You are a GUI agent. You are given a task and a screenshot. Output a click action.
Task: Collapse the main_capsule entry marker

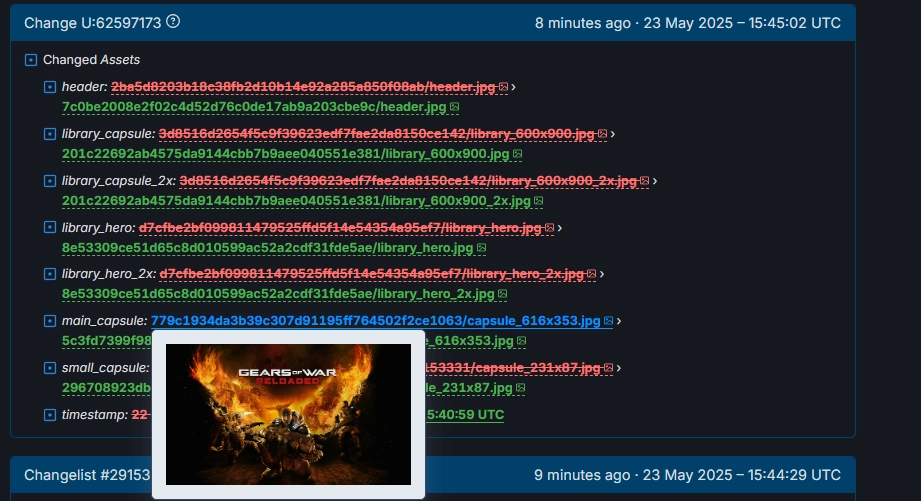pos(50,321)
